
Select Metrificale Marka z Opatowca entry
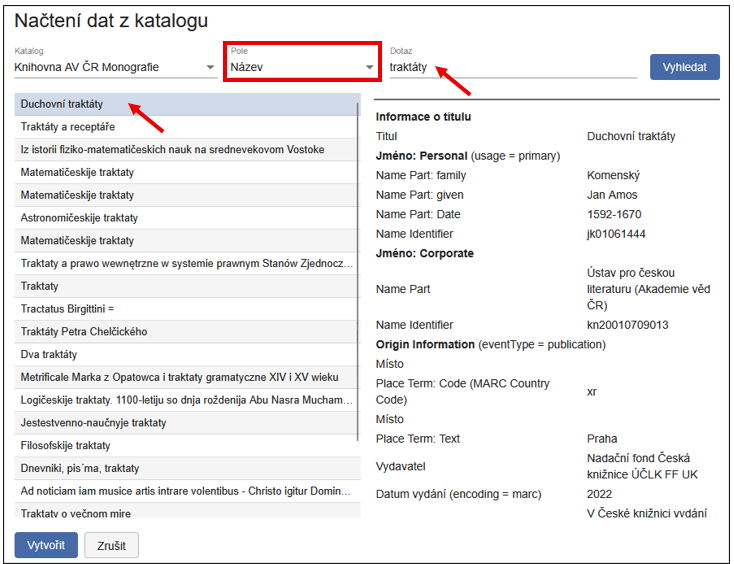186,378
